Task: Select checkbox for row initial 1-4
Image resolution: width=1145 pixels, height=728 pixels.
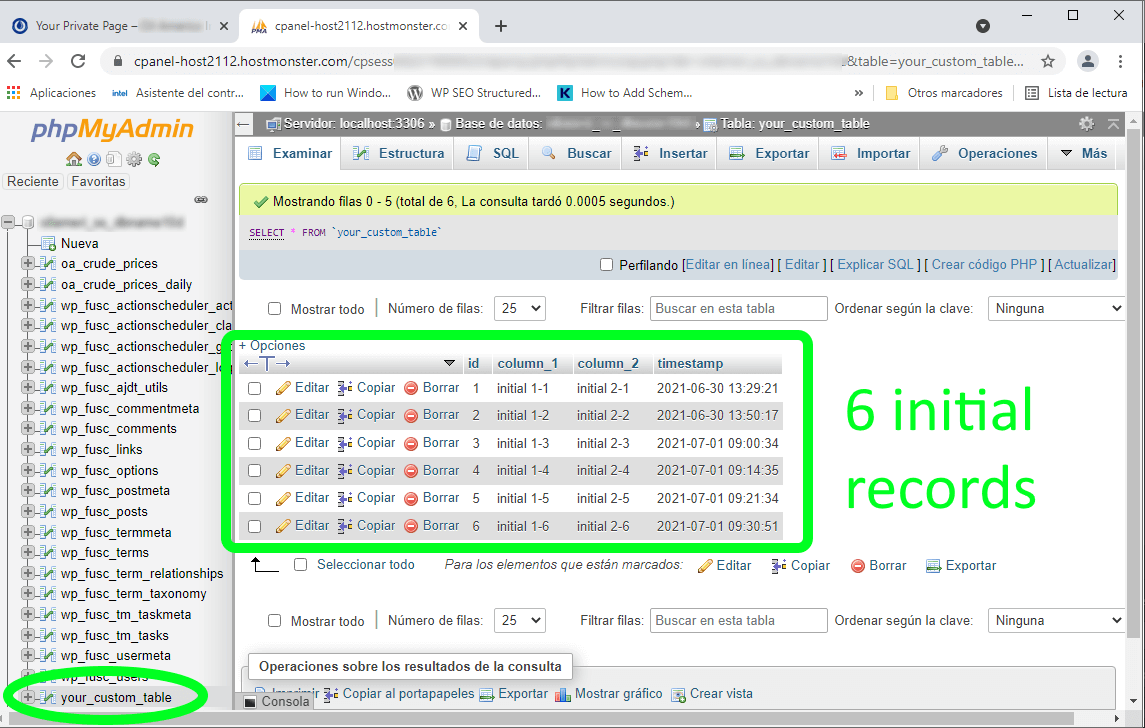Action: (254, 471)
